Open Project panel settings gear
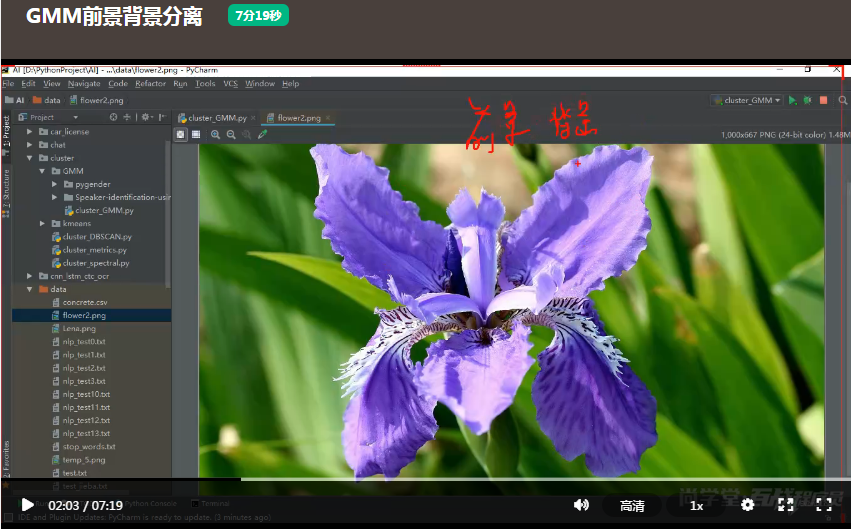 [147, 117]
